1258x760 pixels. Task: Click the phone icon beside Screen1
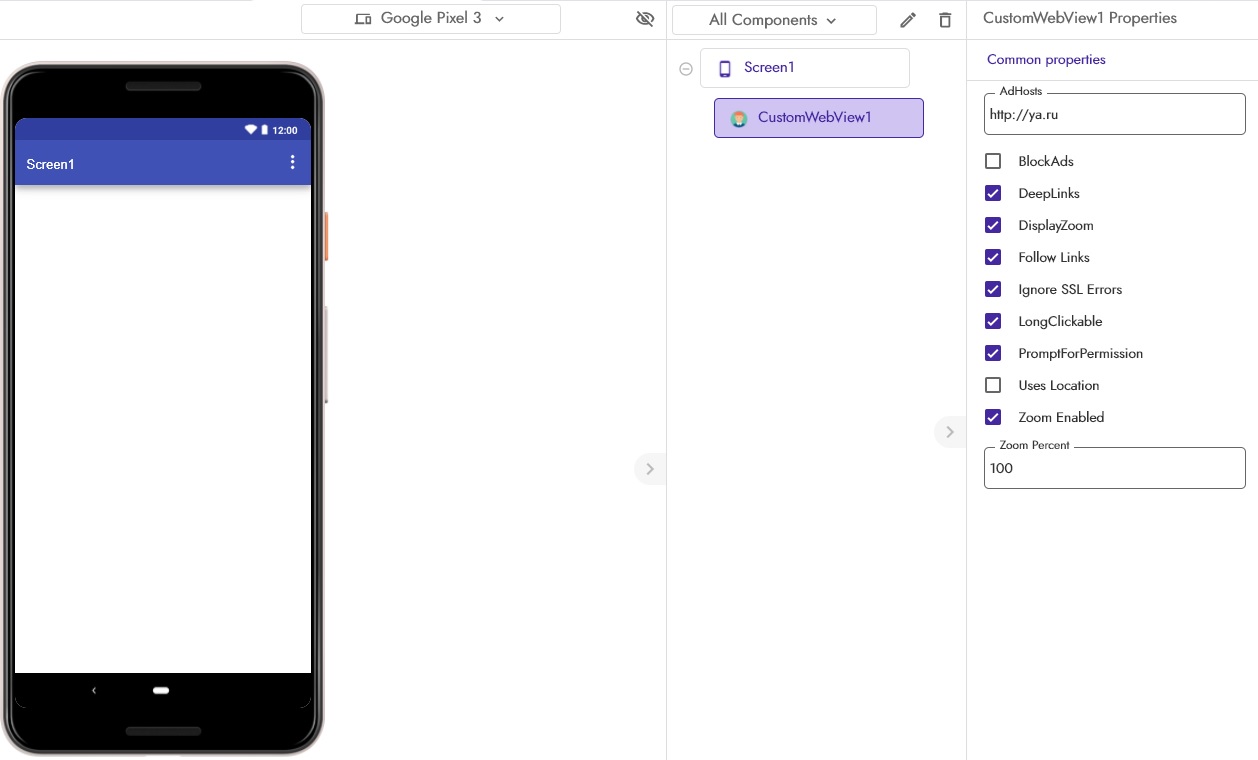pyautogui.click(x=724, y=67)
